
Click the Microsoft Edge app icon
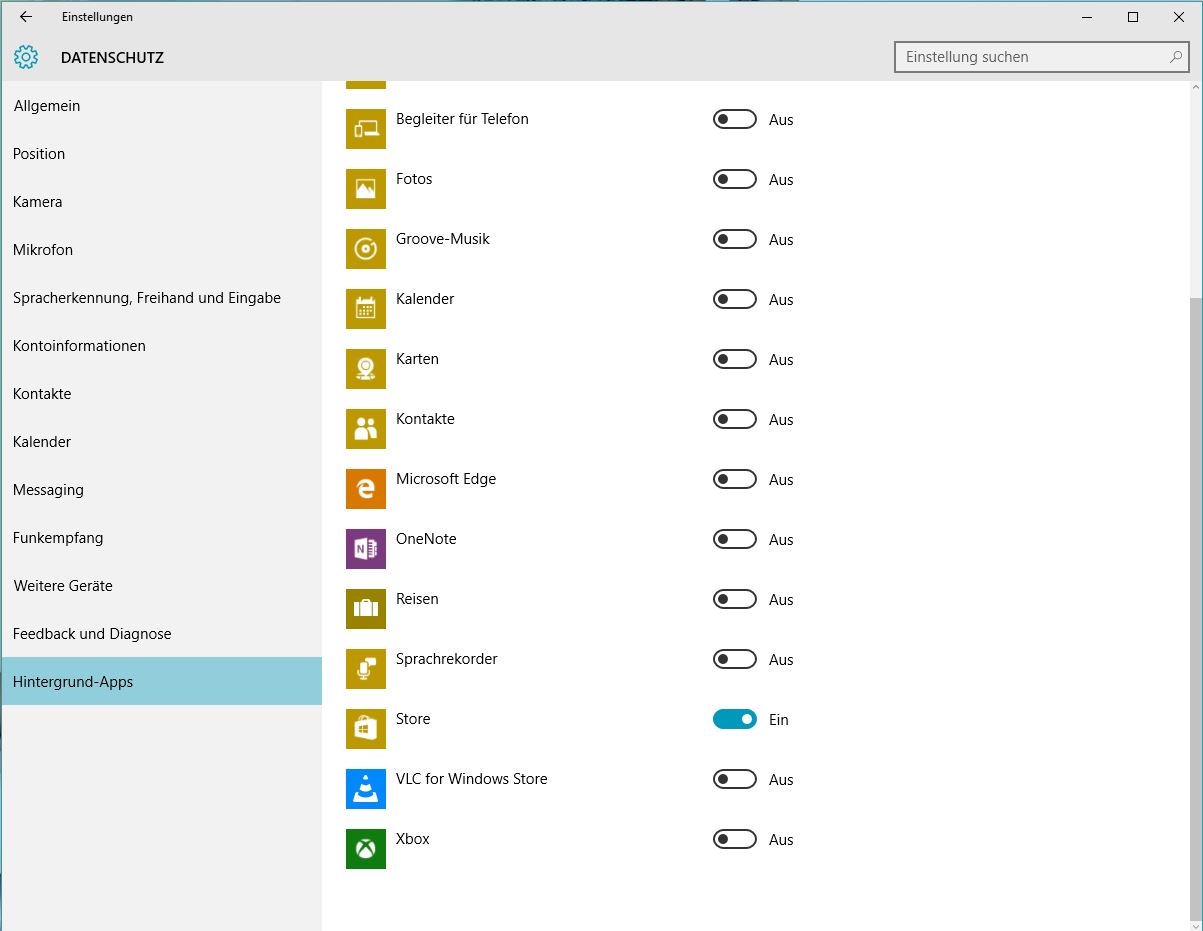pyautogui.click(x=366, y=489)
